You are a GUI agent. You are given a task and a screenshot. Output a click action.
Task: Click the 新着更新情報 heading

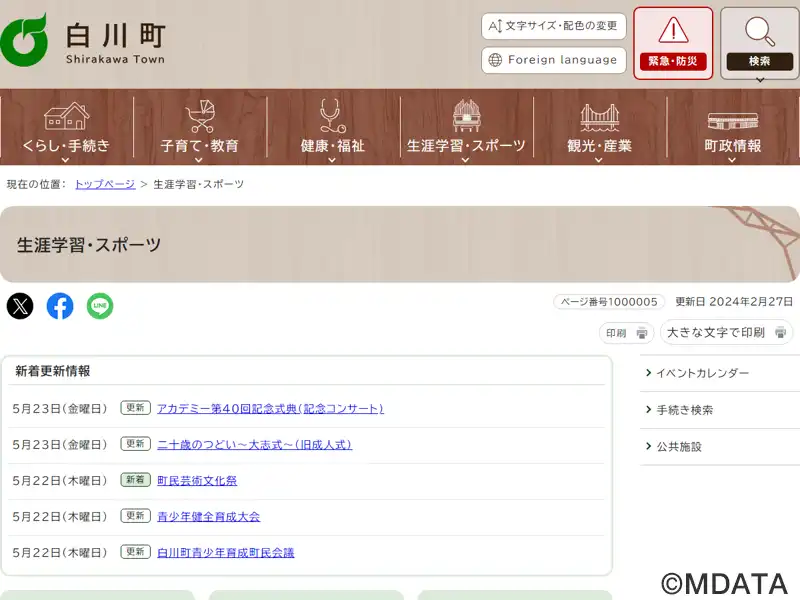tap(53, 371)
